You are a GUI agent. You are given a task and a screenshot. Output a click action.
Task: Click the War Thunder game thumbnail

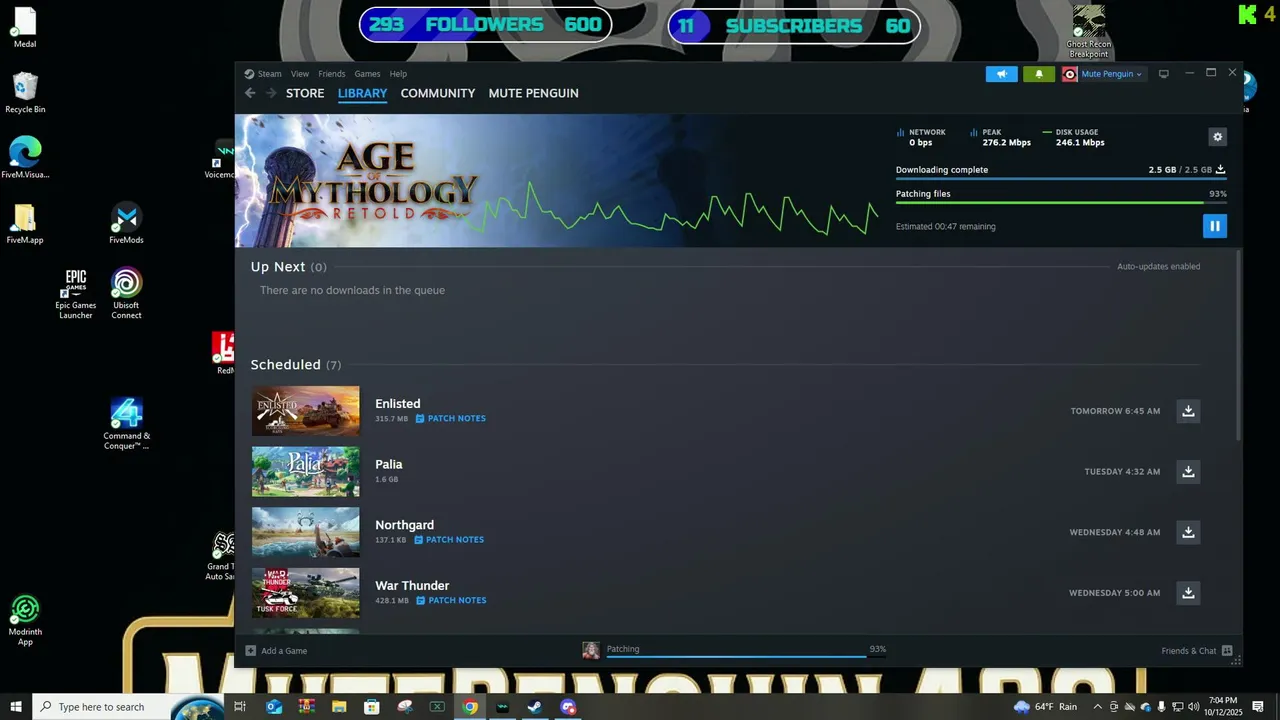point(305,593)
